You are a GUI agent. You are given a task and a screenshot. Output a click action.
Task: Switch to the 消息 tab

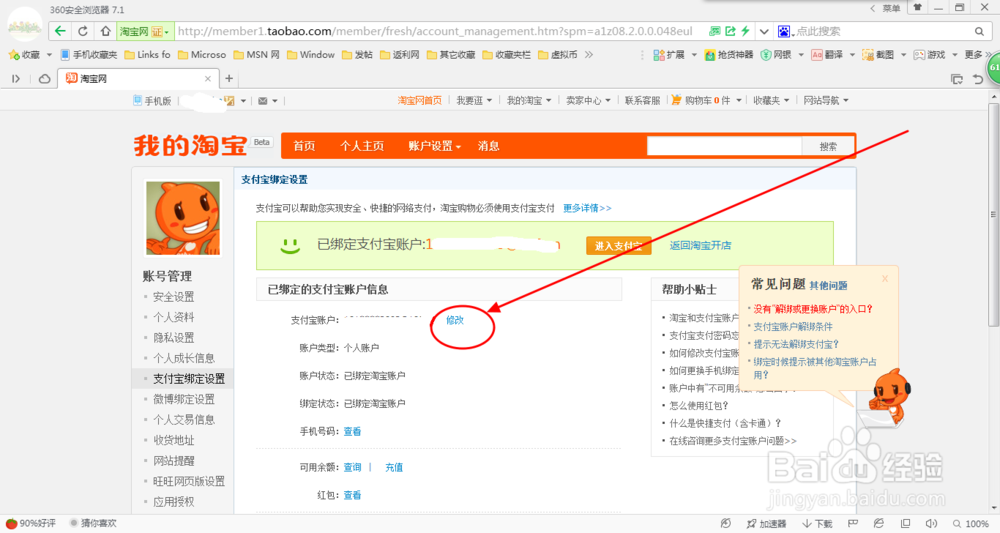(x=489, y=146)
